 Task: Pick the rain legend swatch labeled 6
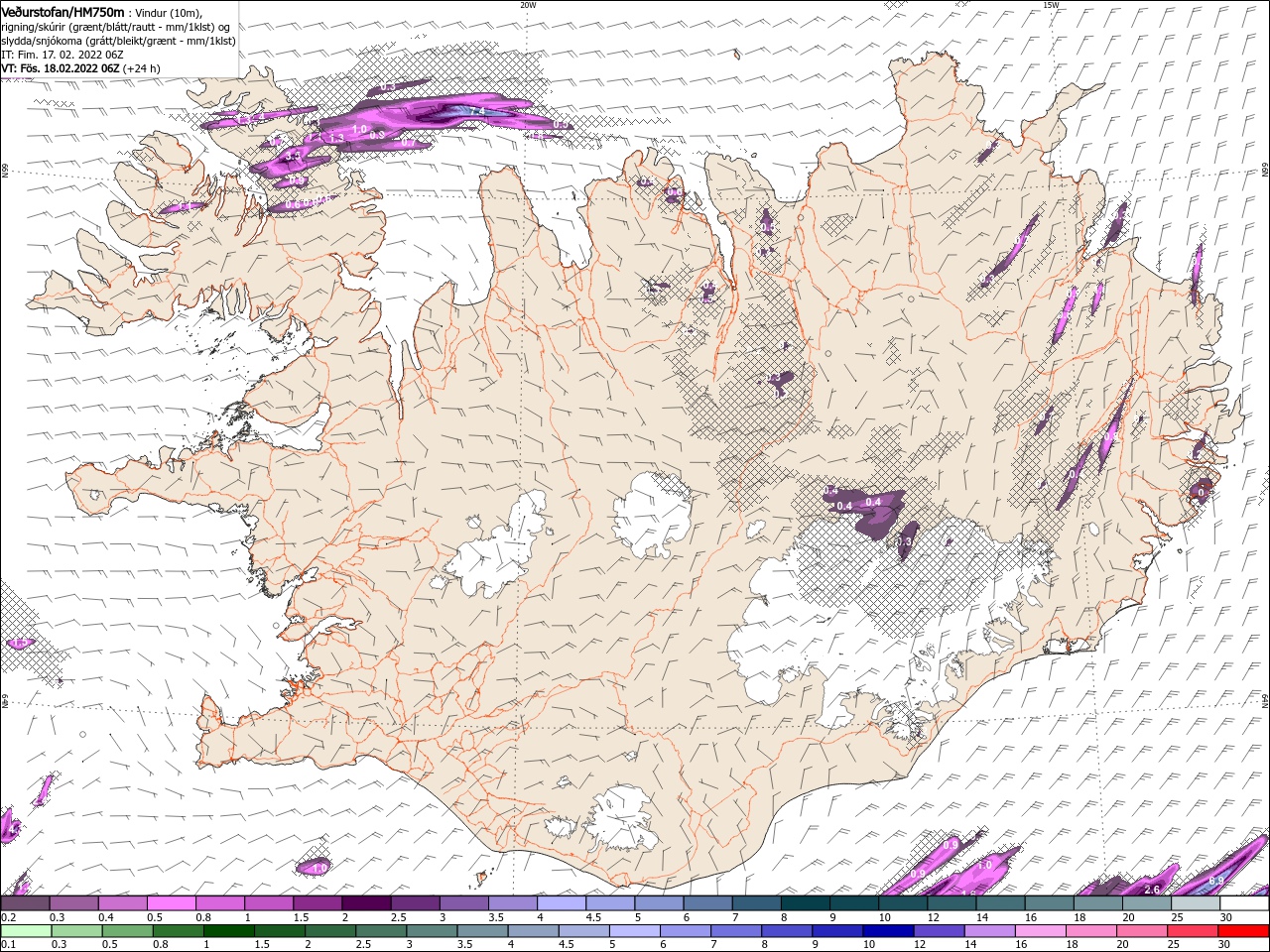point(685,931)
